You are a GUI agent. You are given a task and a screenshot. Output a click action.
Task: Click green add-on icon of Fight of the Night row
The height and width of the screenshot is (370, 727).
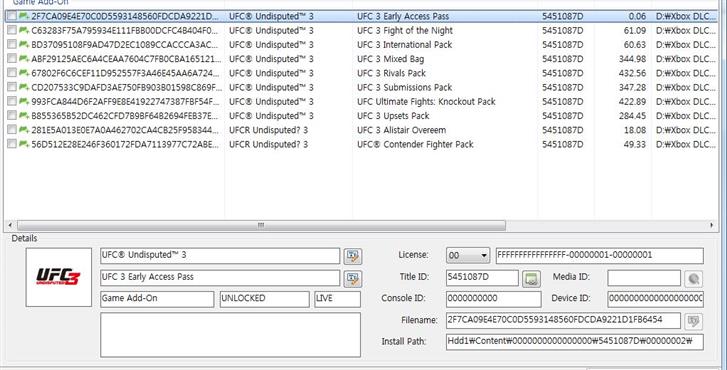pyautogui.click(x=24, y=31)
